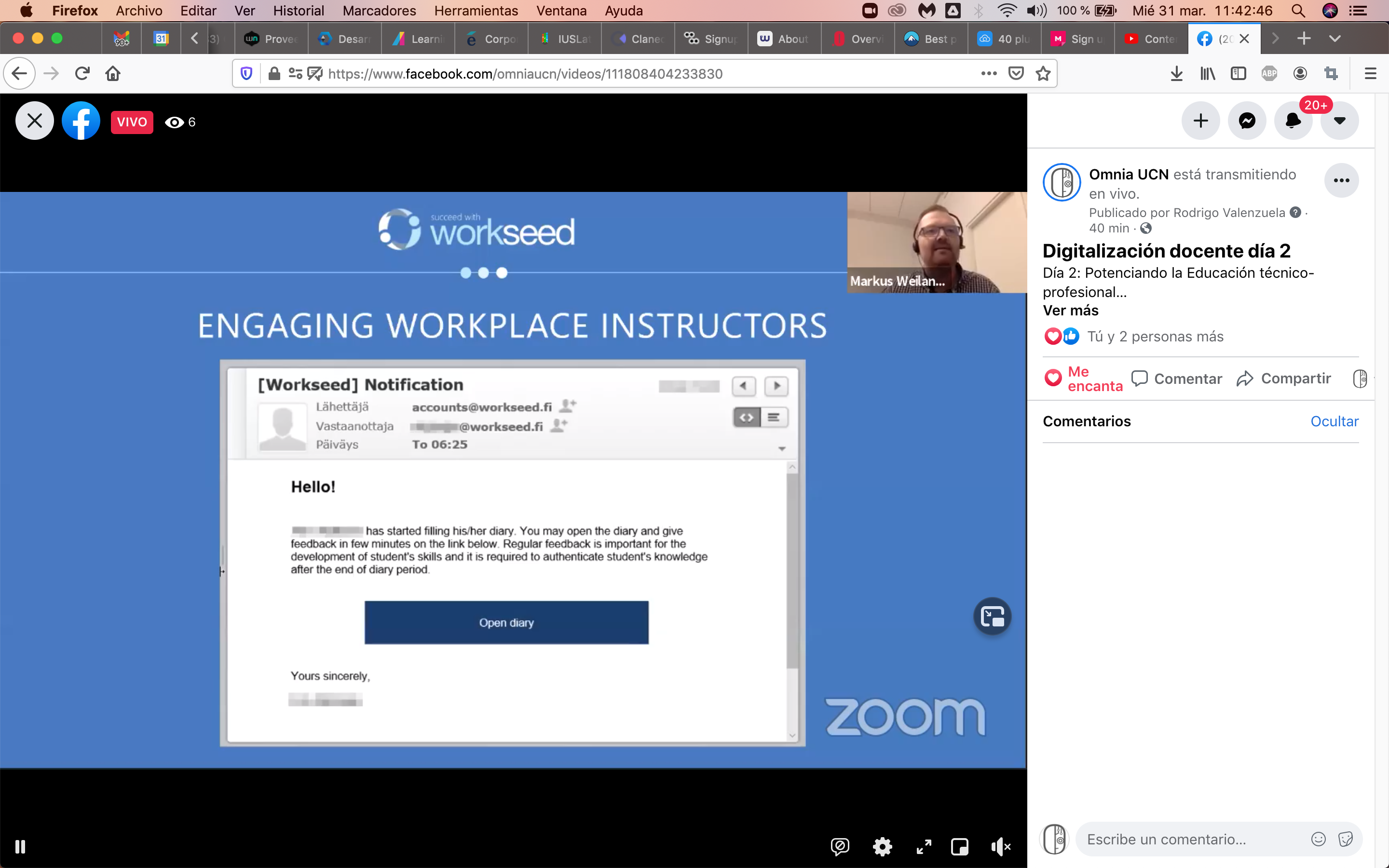Click the video settings gear icon
The image size is (1389, 868).
882,846
